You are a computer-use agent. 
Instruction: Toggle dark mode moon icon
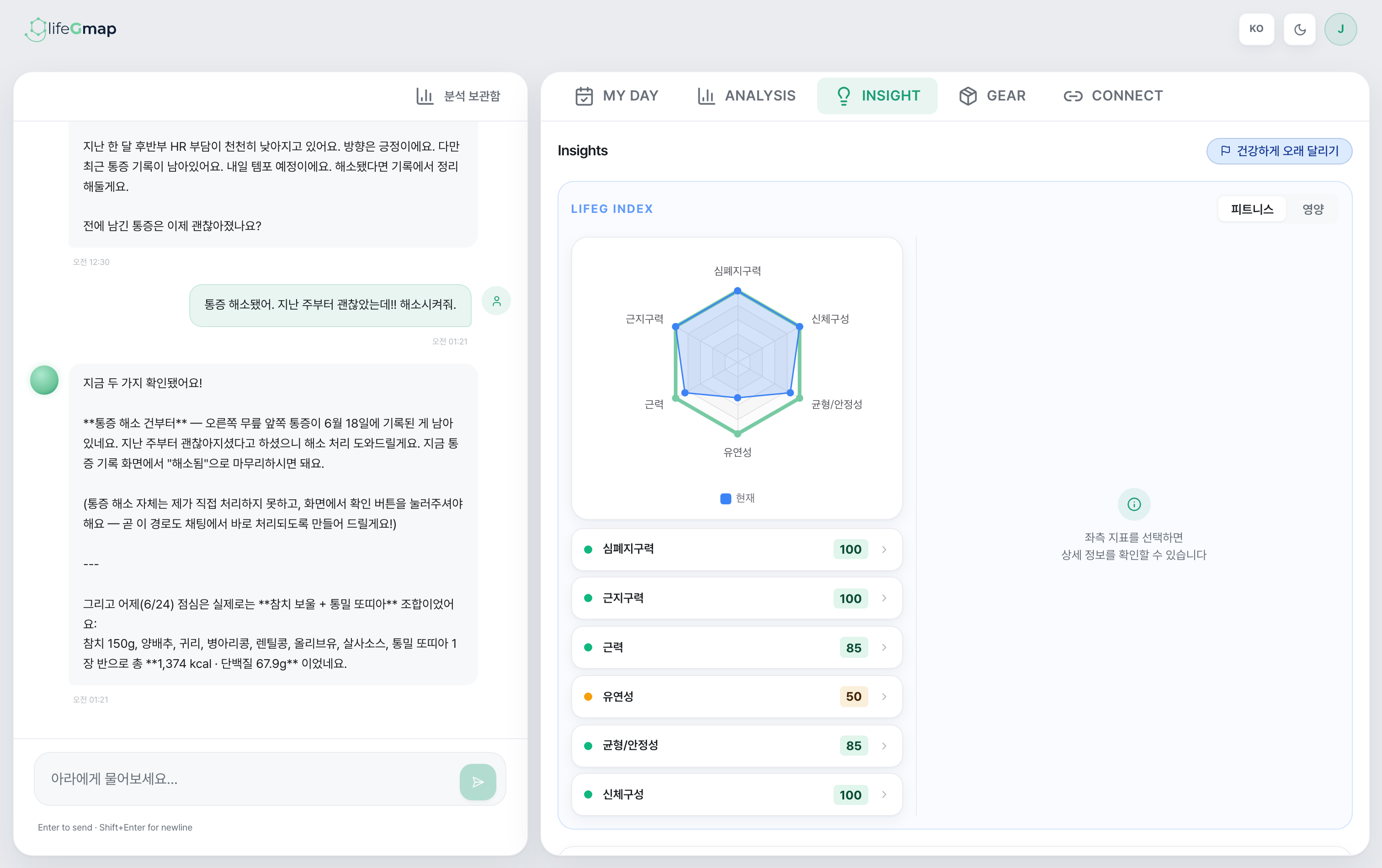[x=1300, y=29]
